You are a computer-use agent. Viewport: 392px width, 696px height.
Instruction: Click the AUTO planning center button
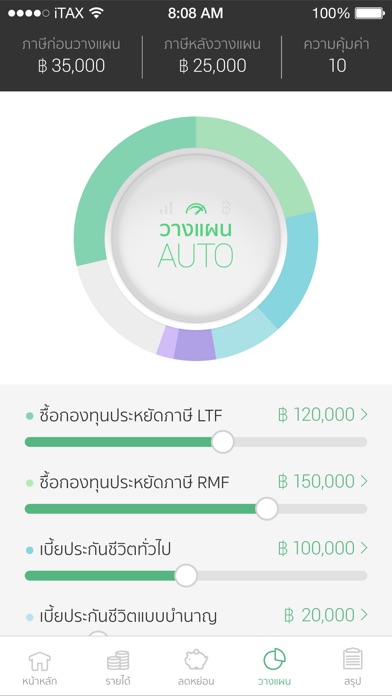click(x=196, y=237)
